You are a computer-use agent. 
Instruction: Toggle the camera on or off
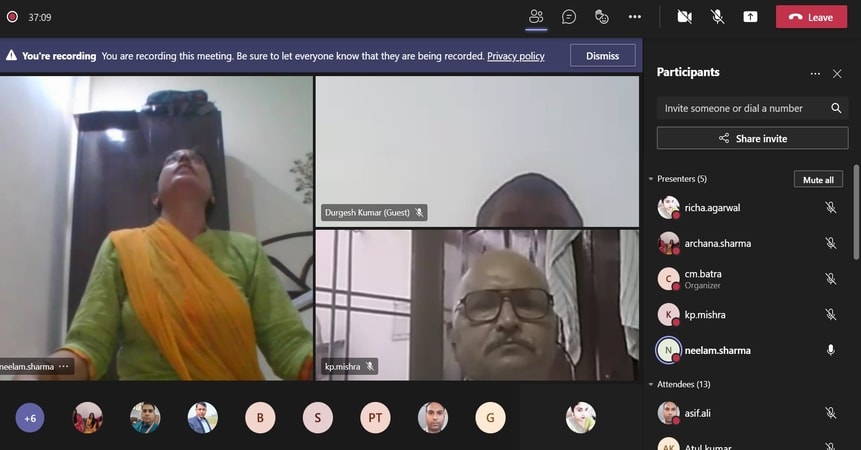[685, 17]
